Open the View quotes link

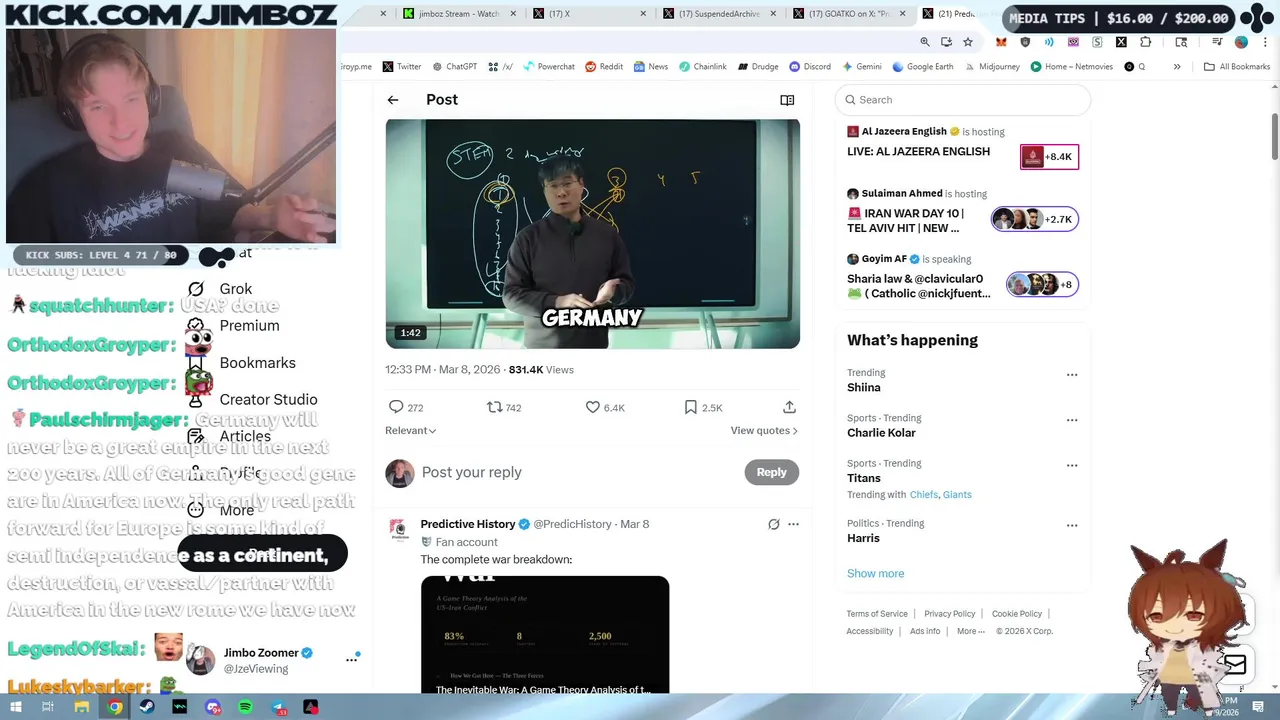pos(764,430)
